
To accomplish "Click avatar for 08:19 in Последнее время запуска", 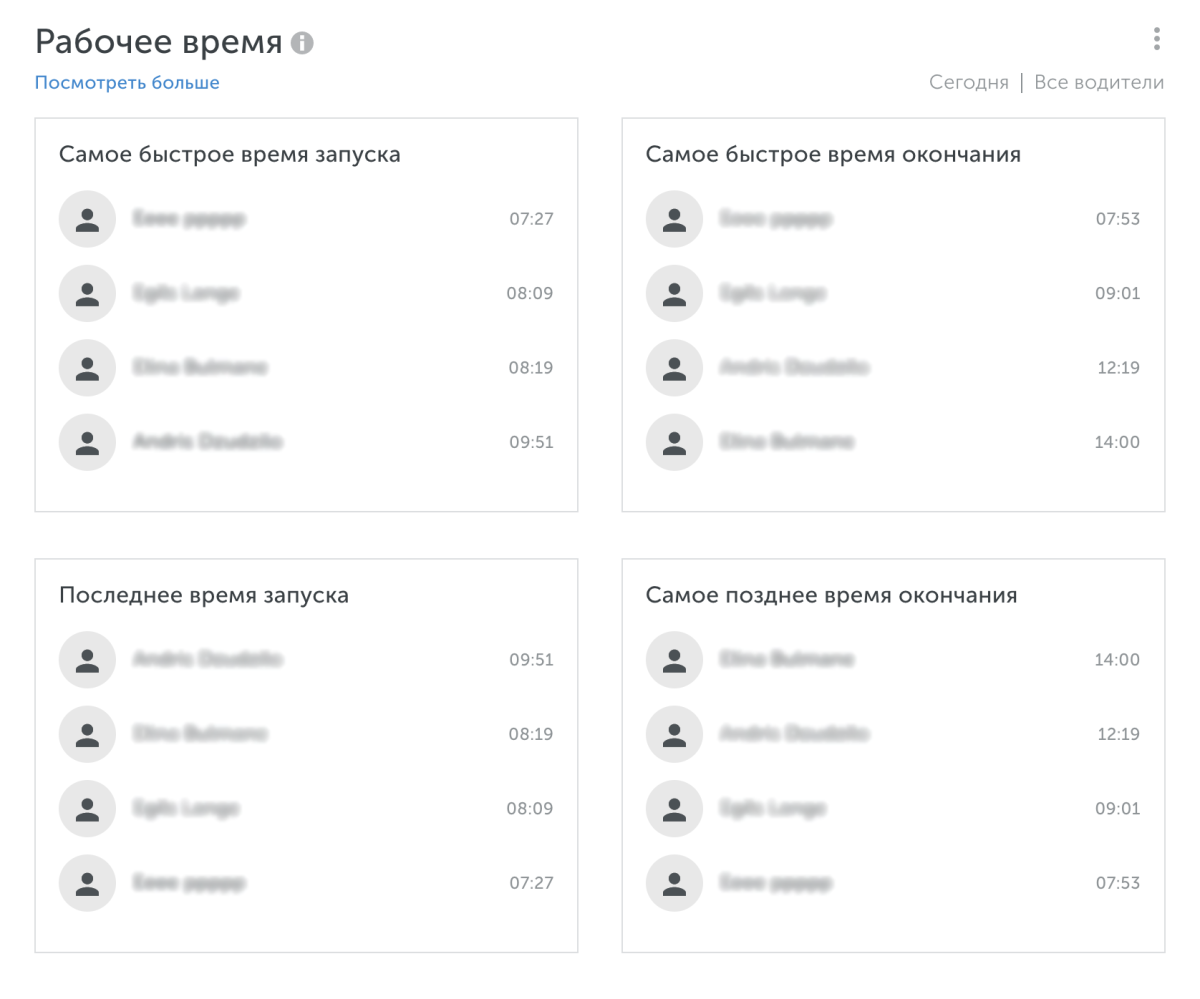I will [x=88, y=734].
